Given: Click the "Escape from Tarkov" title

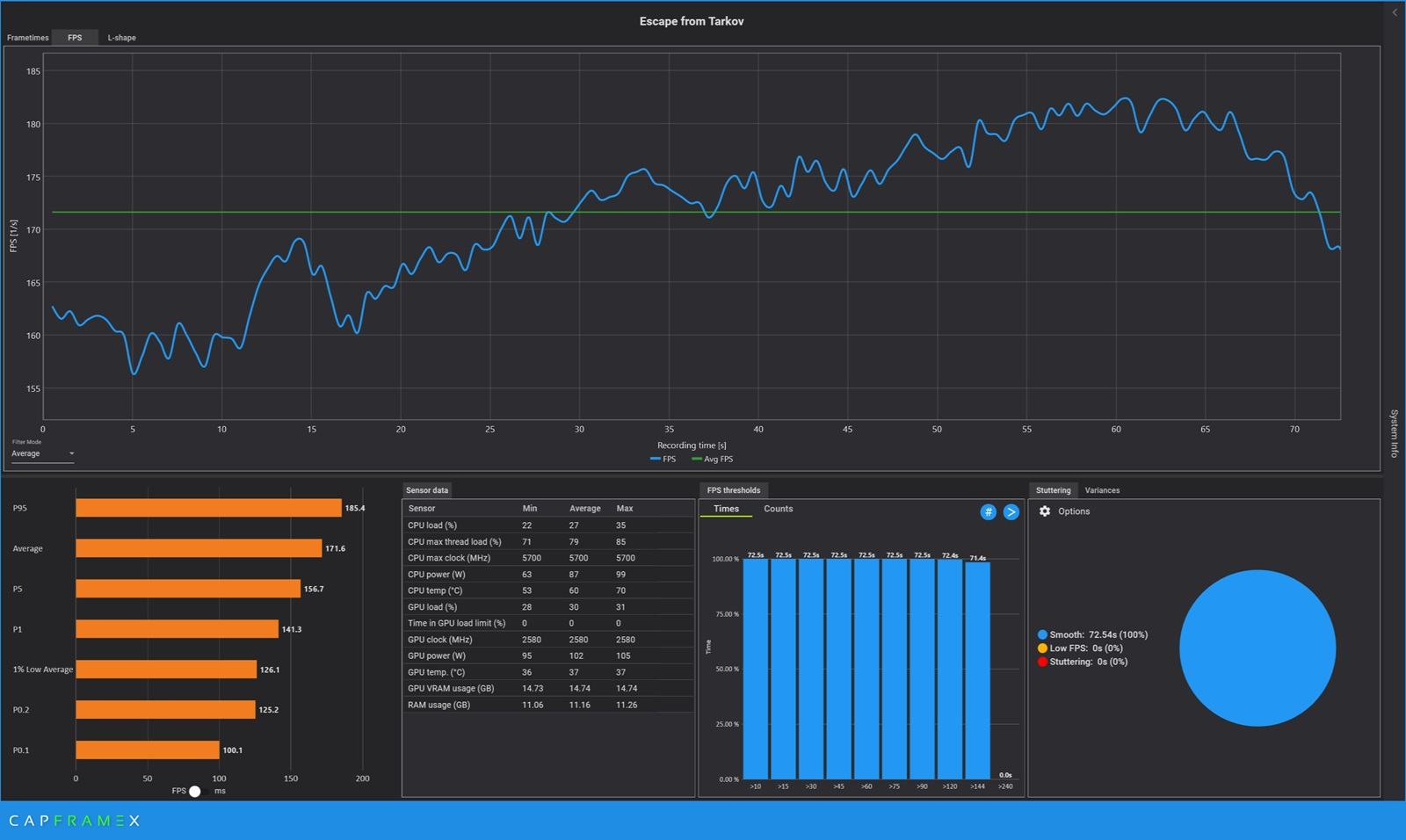Looking at the screenshot, I should [x=692, y=21].
